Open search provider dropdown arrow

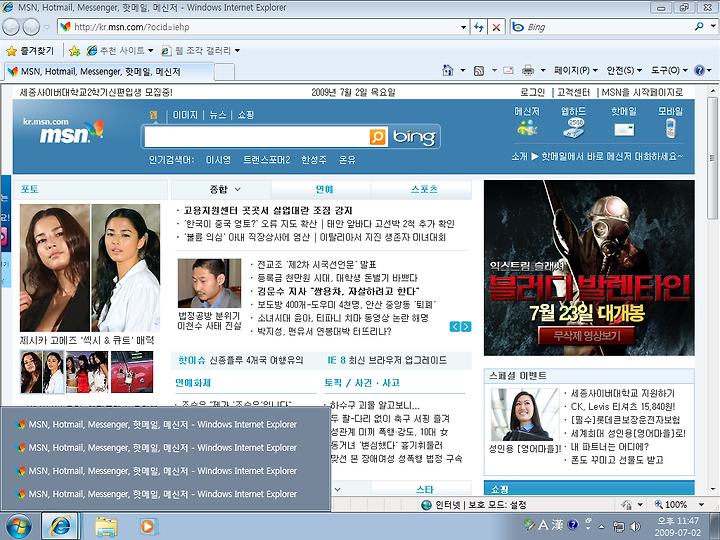click(x=713, y=27)
